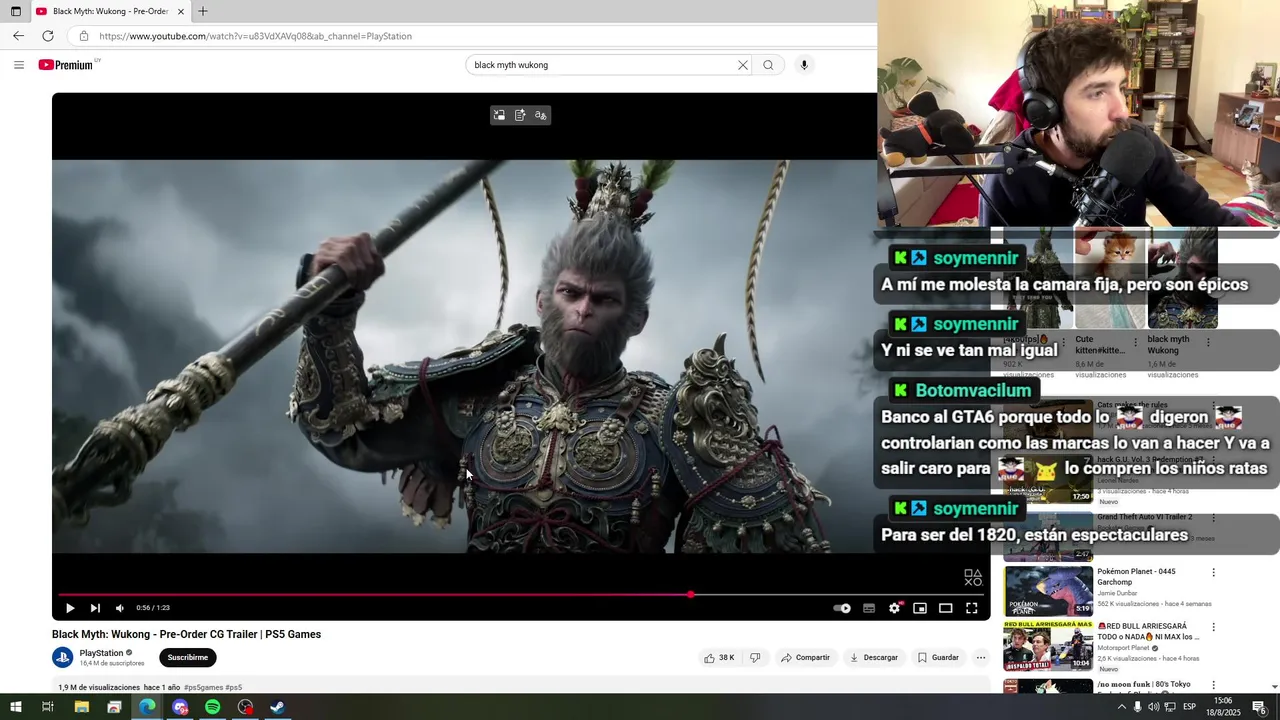
Task: Mute the video player volume
Action: point(120,608)
